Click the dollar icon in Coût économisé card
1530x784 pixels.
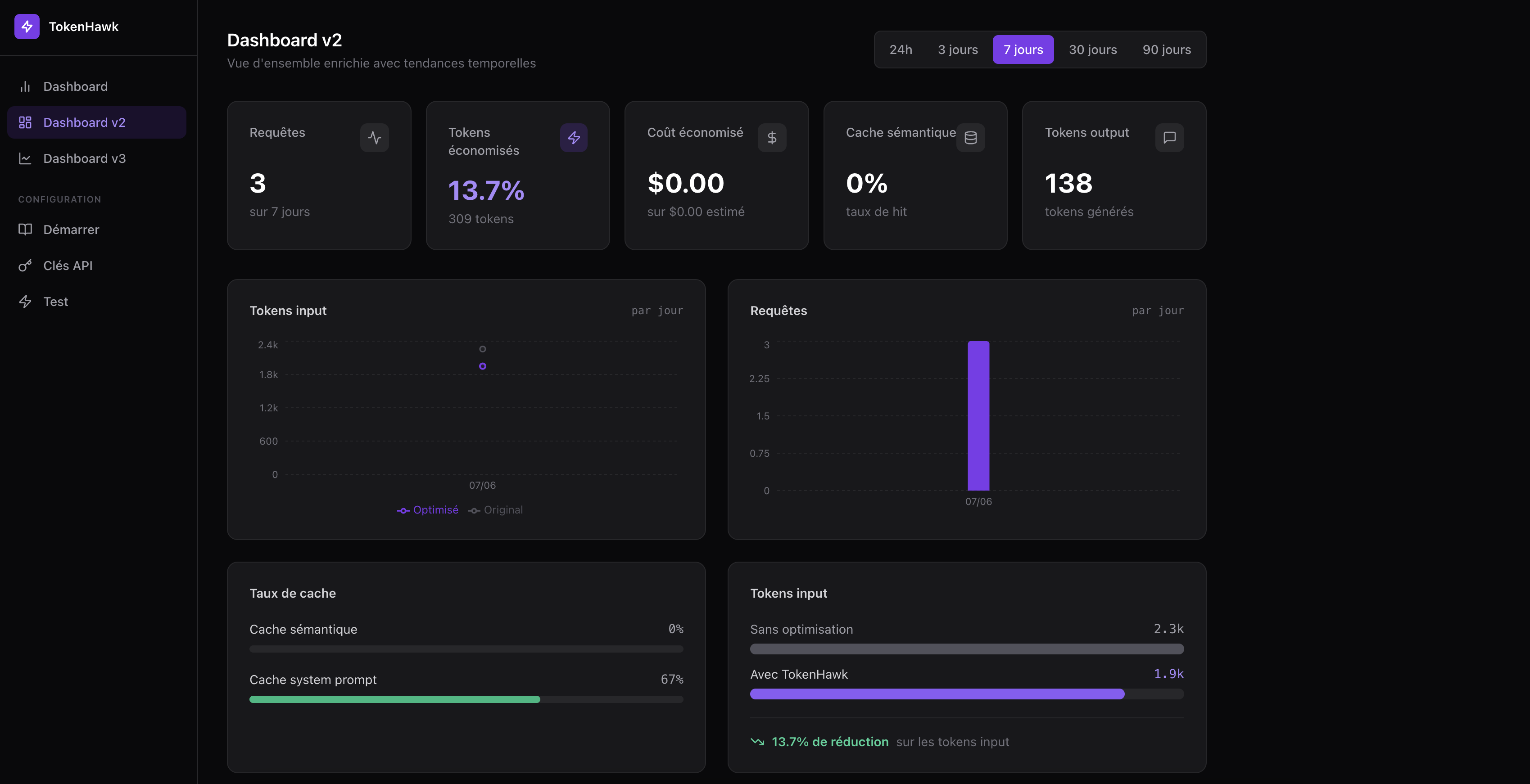772,138
